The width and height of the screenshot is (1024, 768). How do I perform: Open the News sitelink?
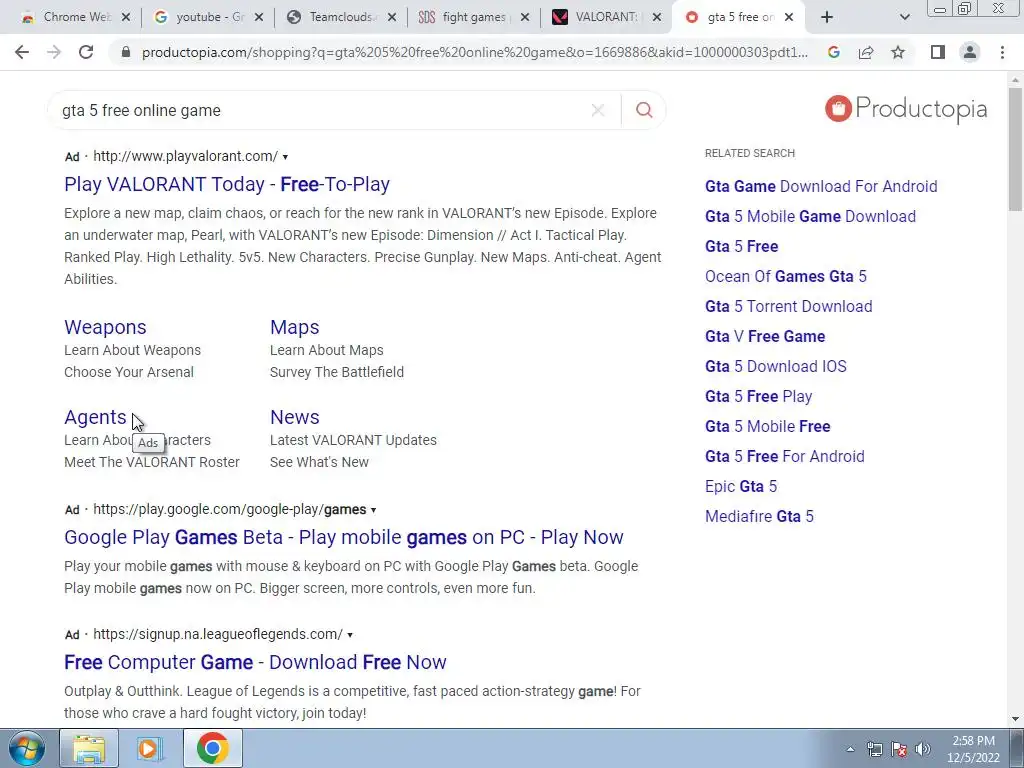click(295, 417)
